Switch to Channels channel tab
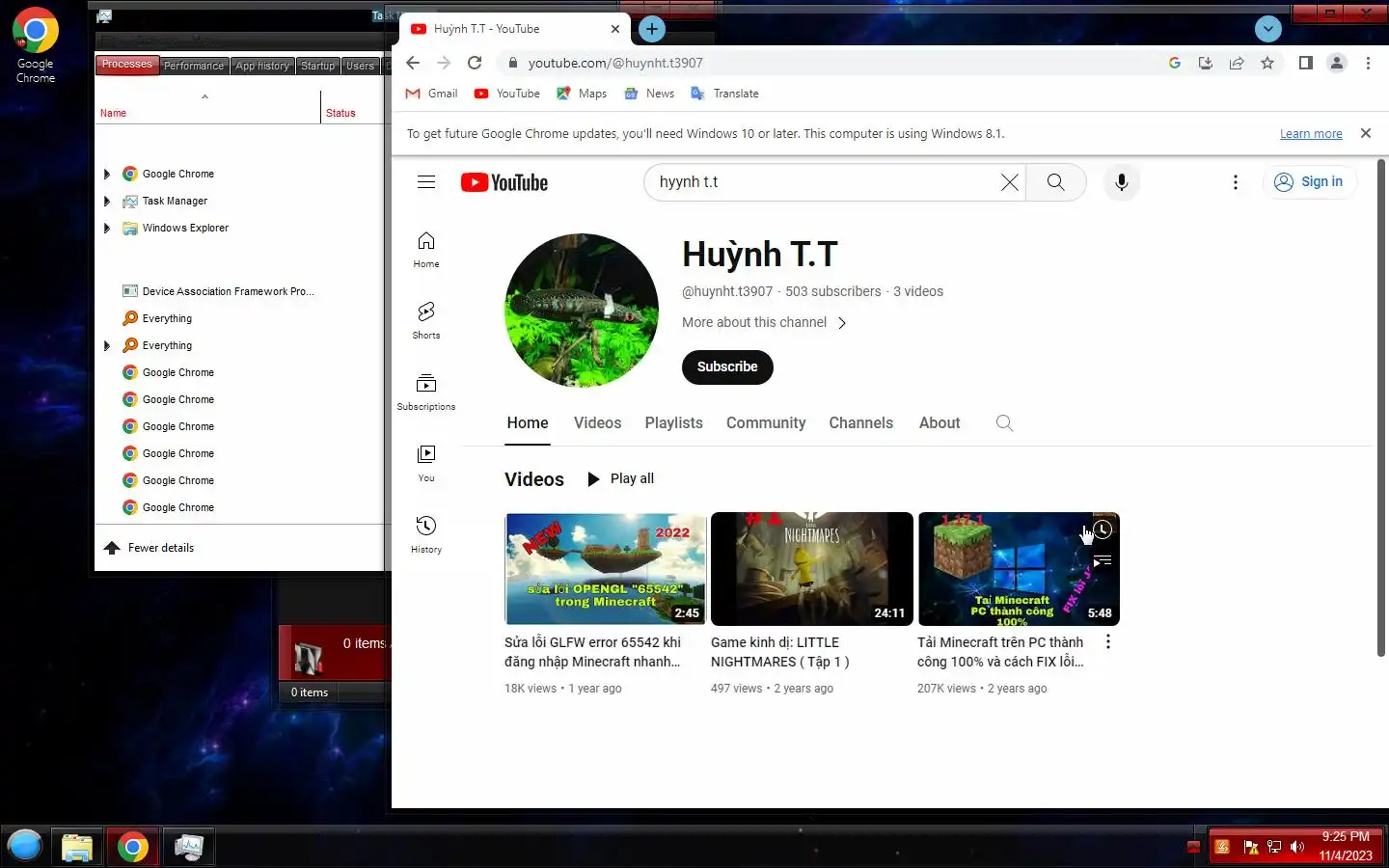Image resolution: width=1389 pixels, height=868 pixels. 860,423
